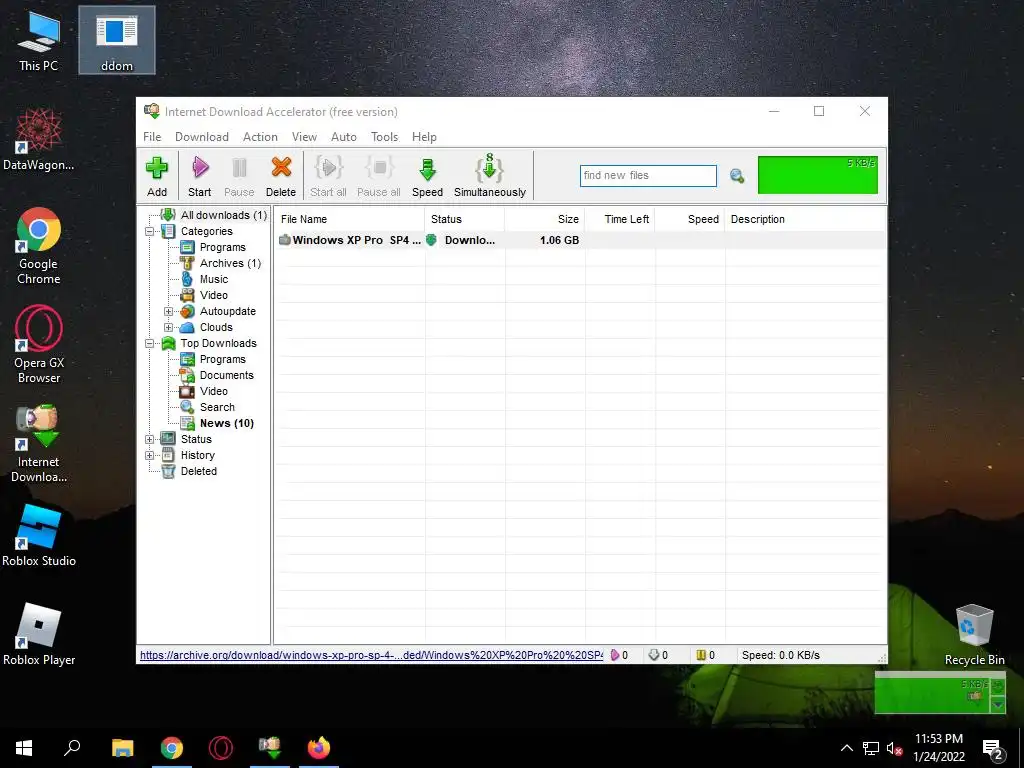Open the ddom desktop icon
1024x768 pixels.
117,40
